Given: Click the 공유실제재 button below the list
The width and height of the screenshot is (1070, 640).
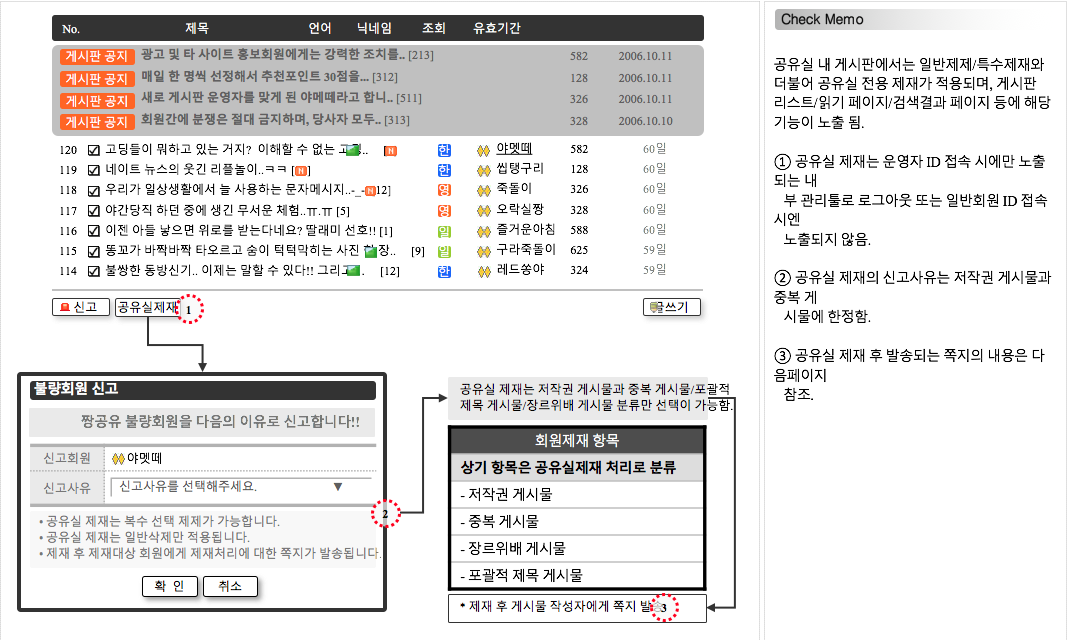Looking at the screenshot, I should pyautogui.click(x=145, y=307).
